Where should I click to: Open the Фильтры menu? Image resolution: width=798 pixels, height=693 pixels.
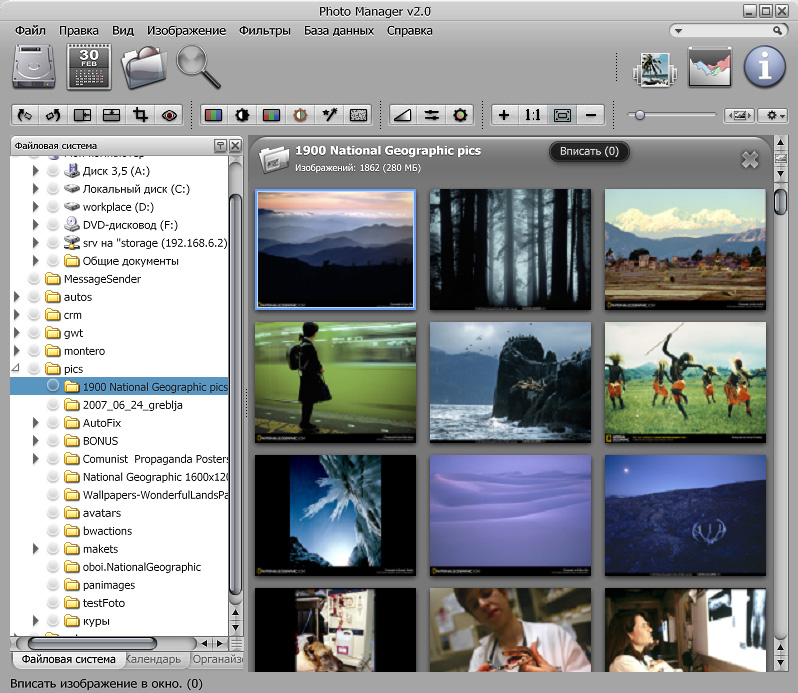(264, 31)
